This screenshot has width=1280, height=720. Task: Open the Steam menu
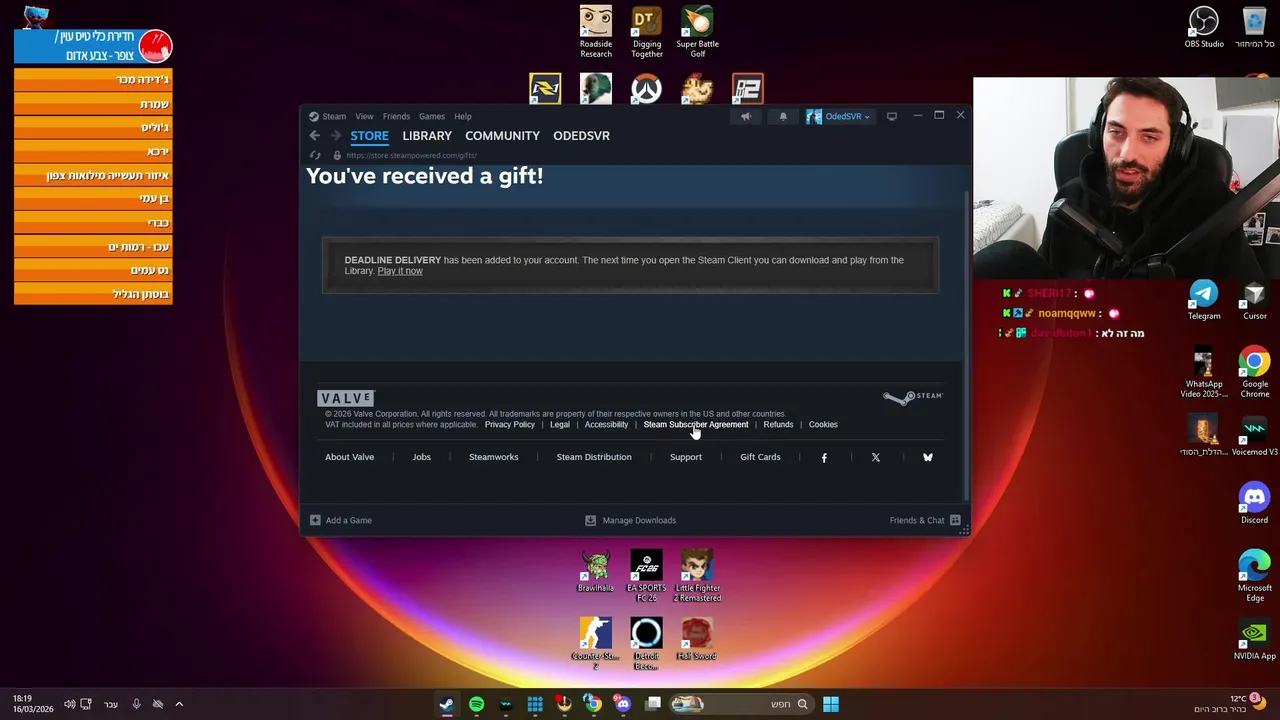pos(334,116)
